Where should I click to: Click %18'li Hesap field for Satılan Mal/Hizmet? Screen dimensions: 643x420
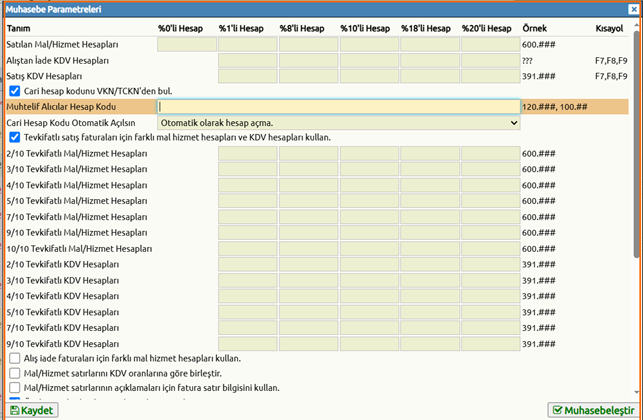[x=430, y=44]
